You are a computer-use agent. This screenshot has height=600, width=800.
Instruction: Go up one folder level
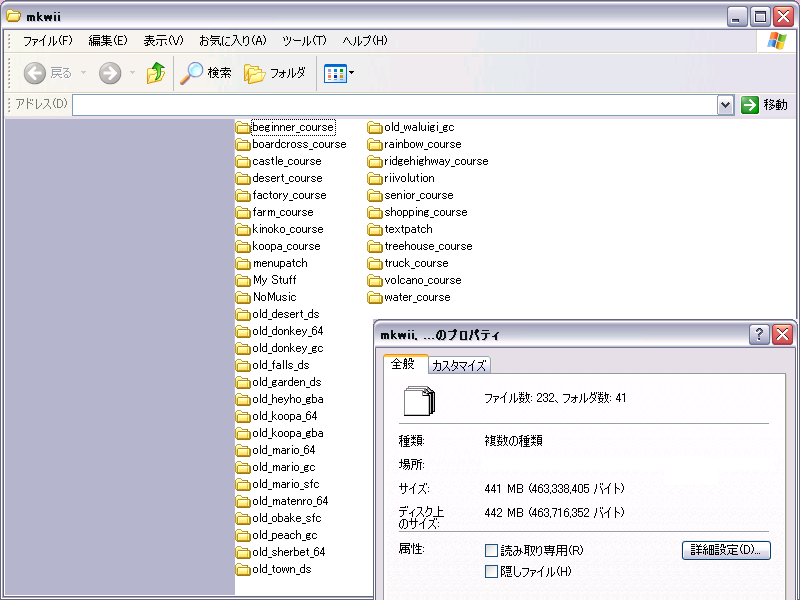coord(156,73)
